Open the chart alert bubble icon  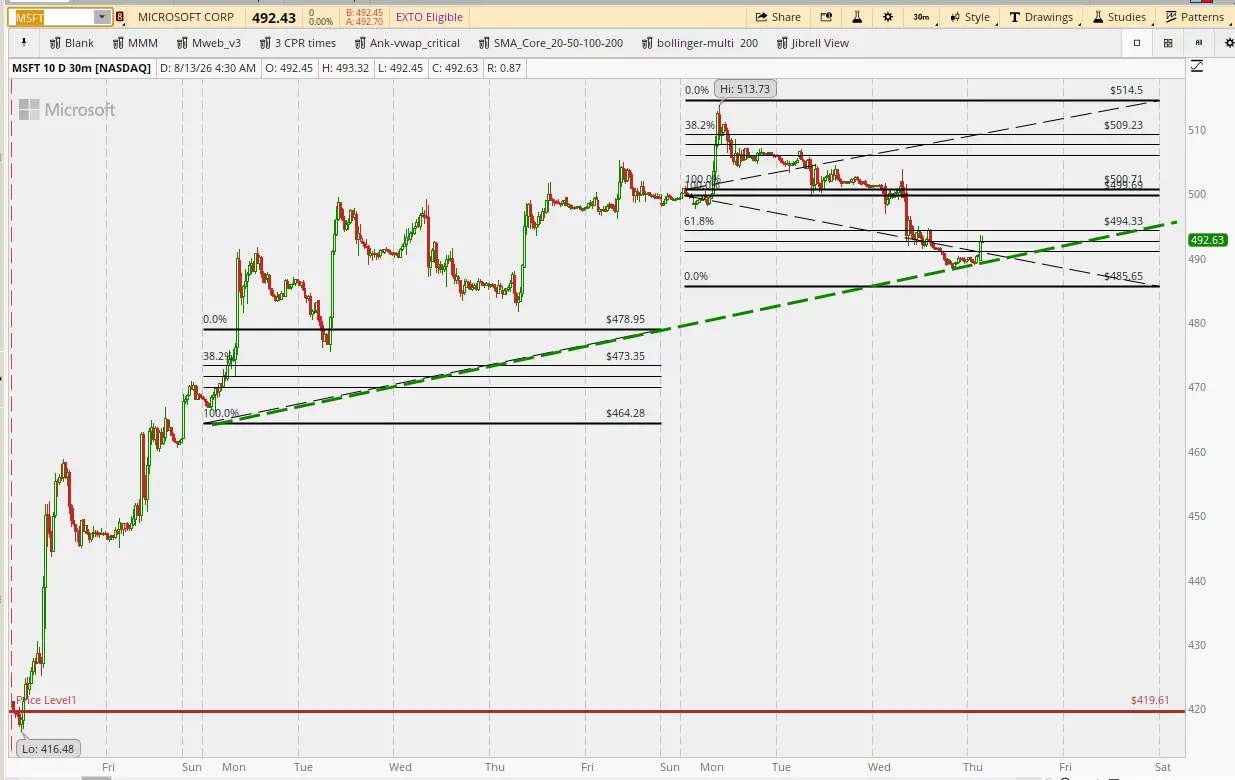[826, 17]
